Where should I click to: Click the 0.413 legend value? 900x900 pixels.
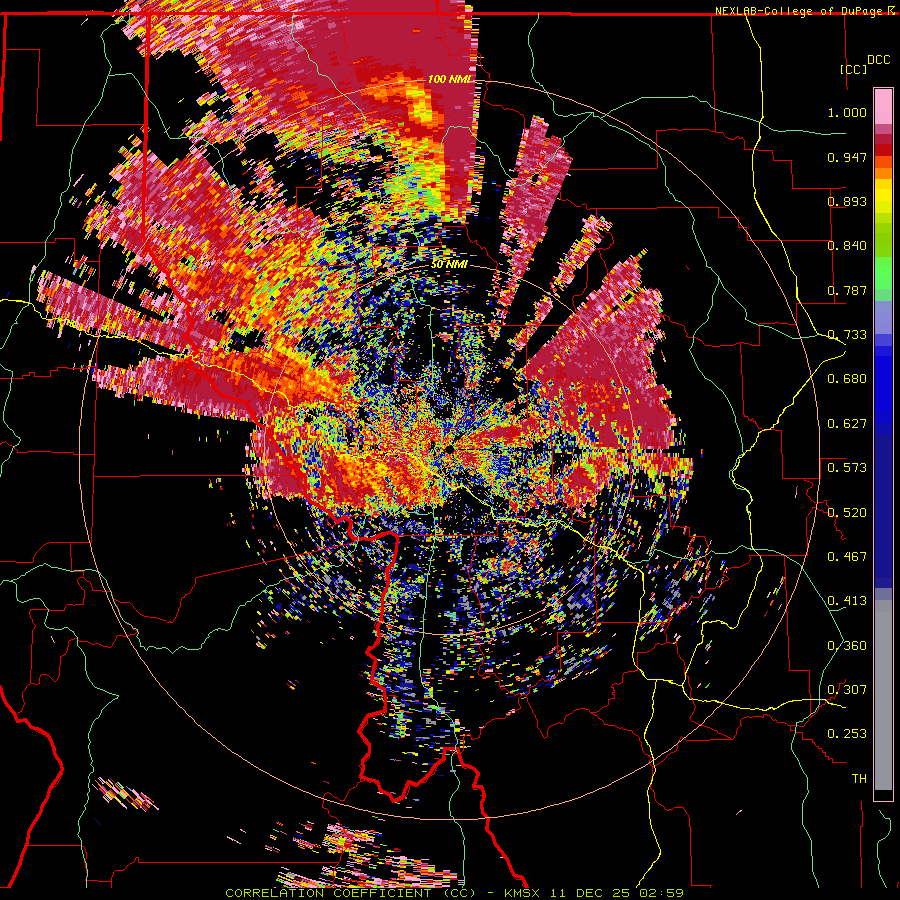847,601
